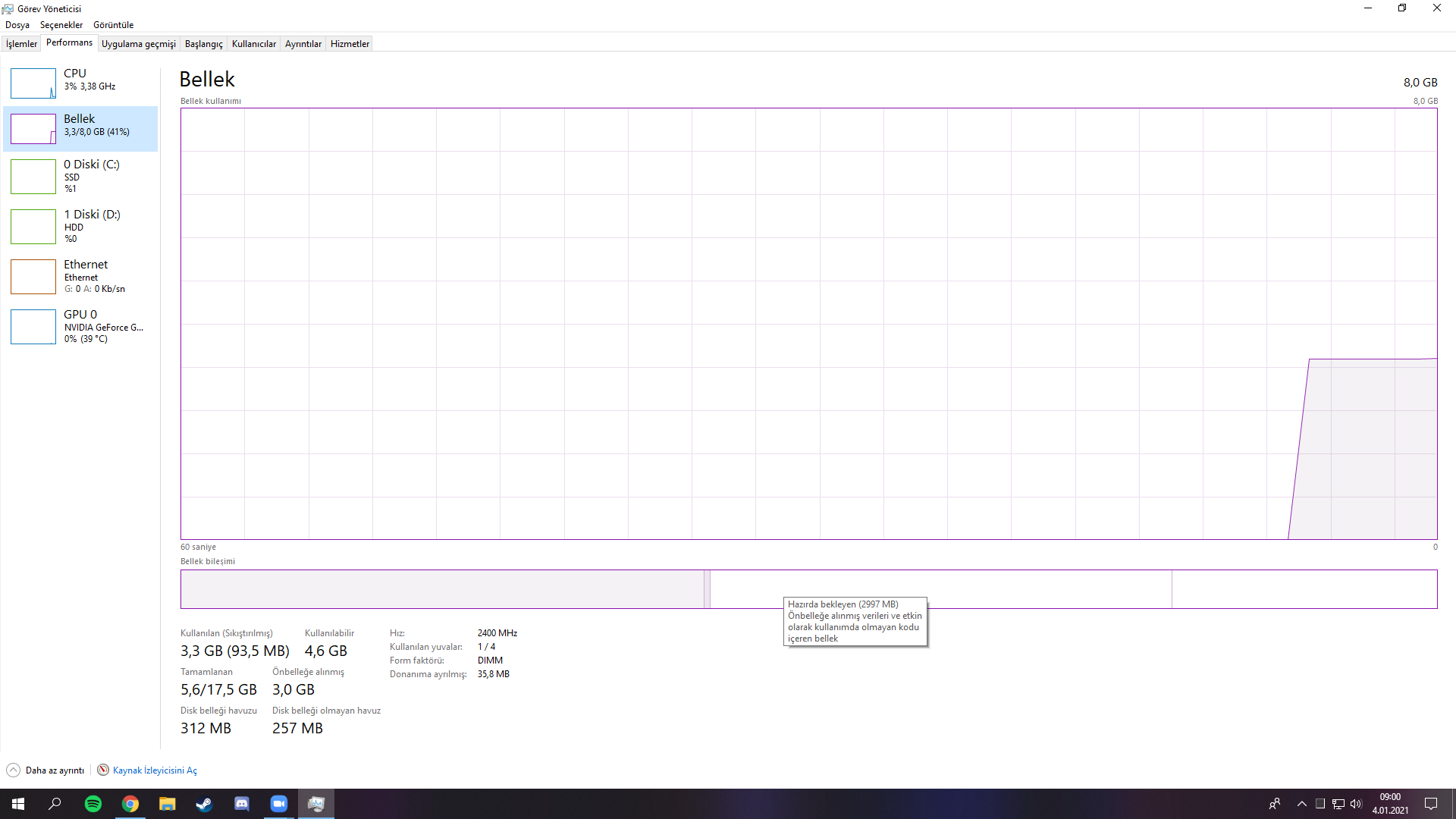
Task: Click the 257 MB non-paged pool value
Action: (x=297, y=728)
